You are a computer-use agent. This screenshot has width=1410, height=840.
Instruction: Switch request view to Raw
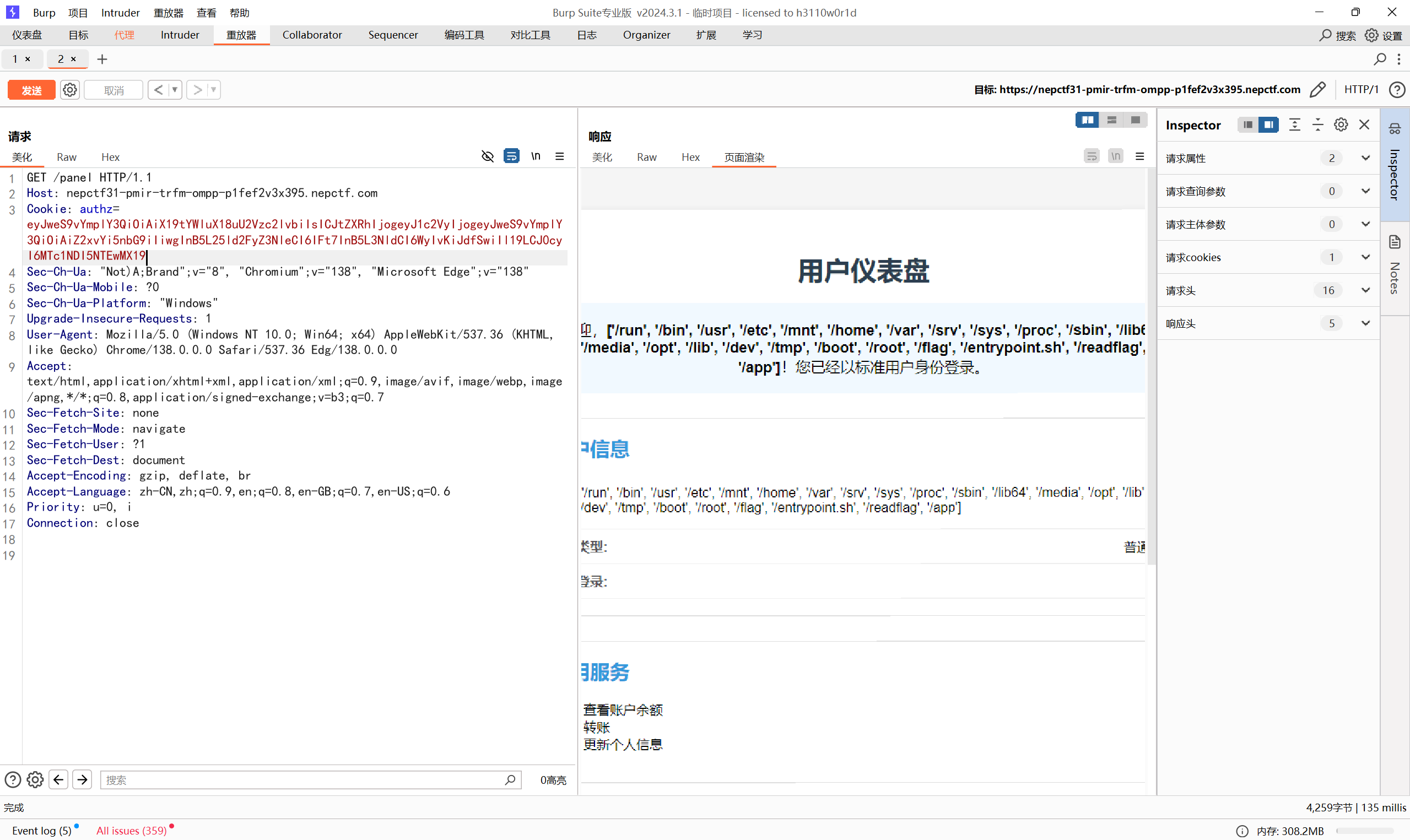(x=66, y=157)
